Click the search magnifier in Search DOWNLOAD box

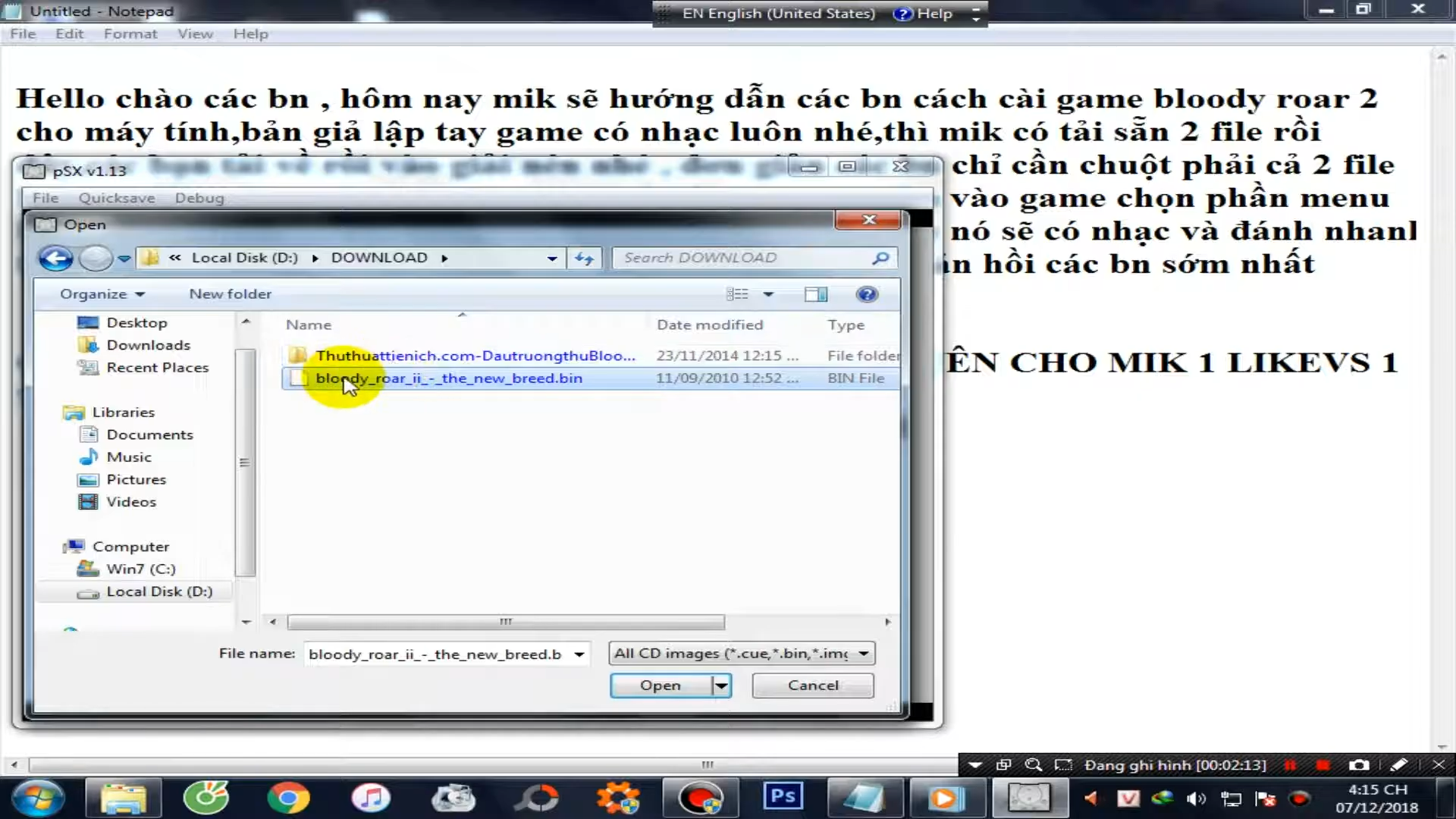click(x=880, y=258)
